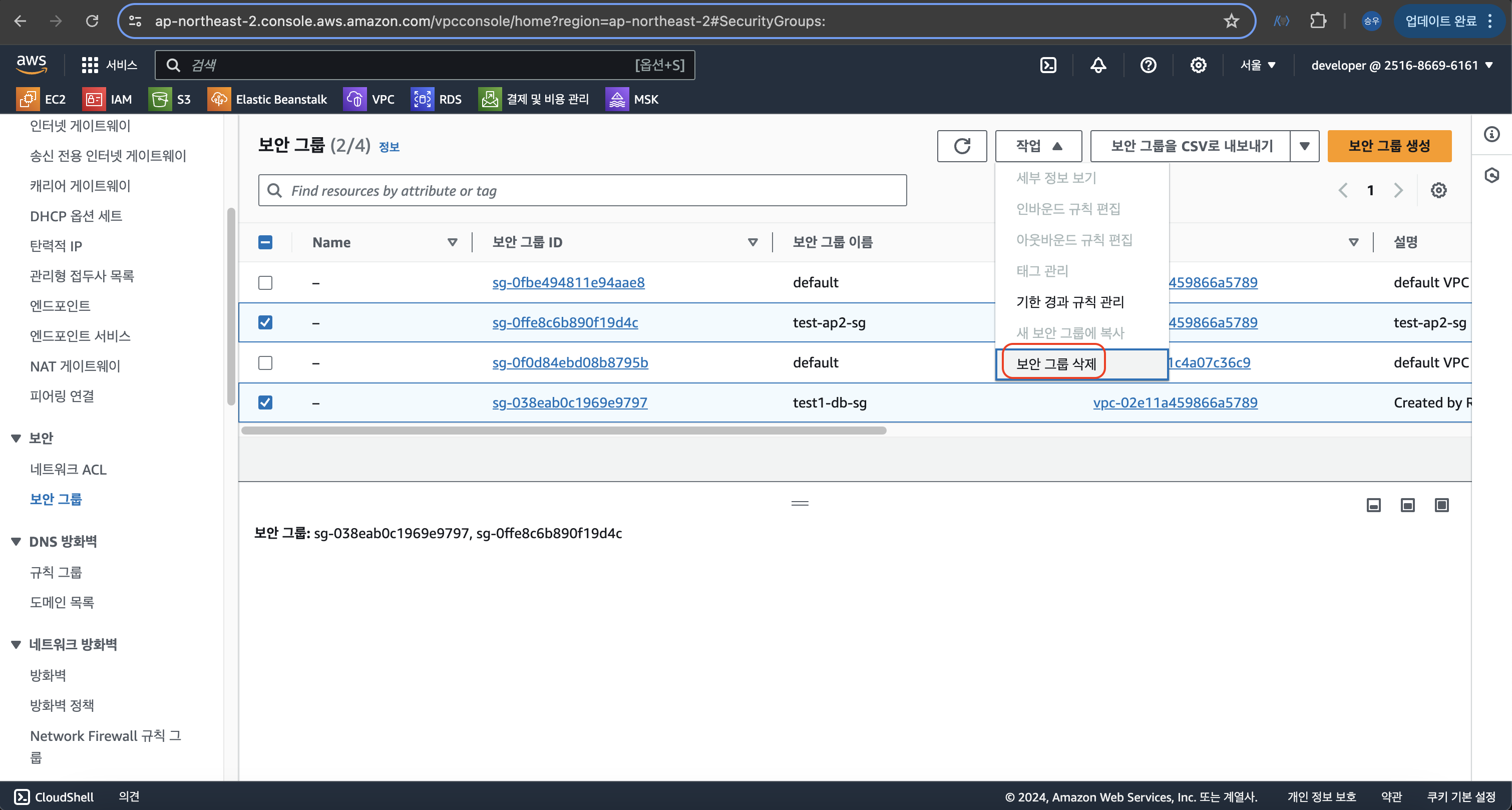
Task: Open the services grid menu
Action: (x=90, y=65)
